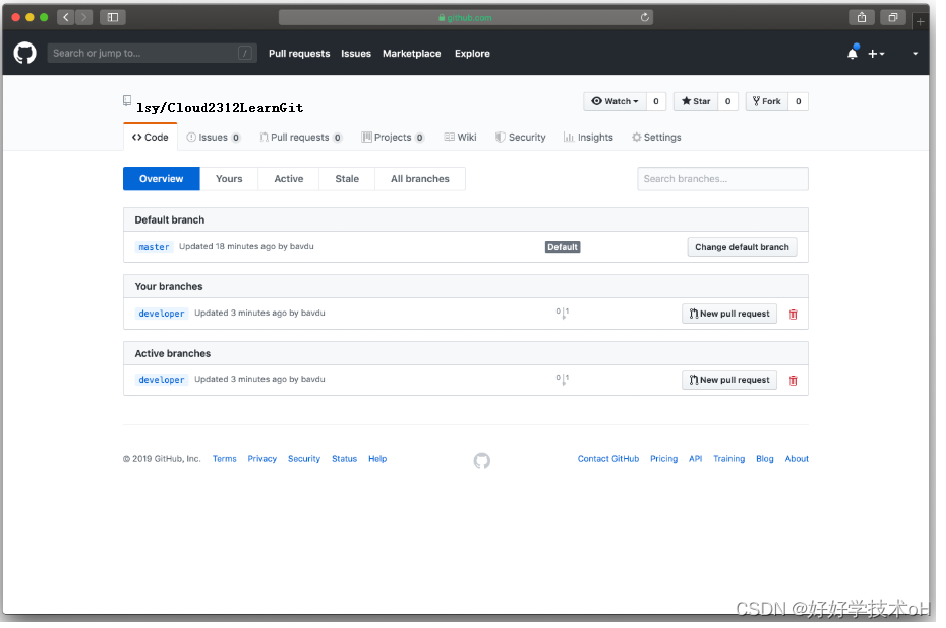Open the Safari share button
The image size is (946, 628).
click(x=862, y=17)
